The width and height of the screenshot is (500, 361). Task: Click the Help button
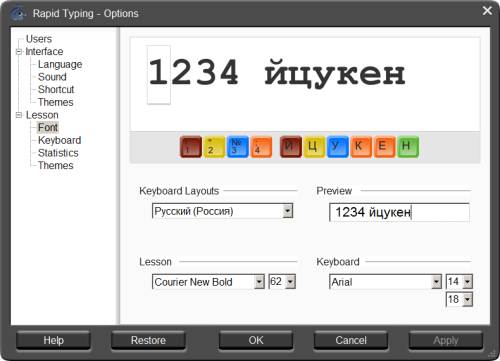(53, 340)
